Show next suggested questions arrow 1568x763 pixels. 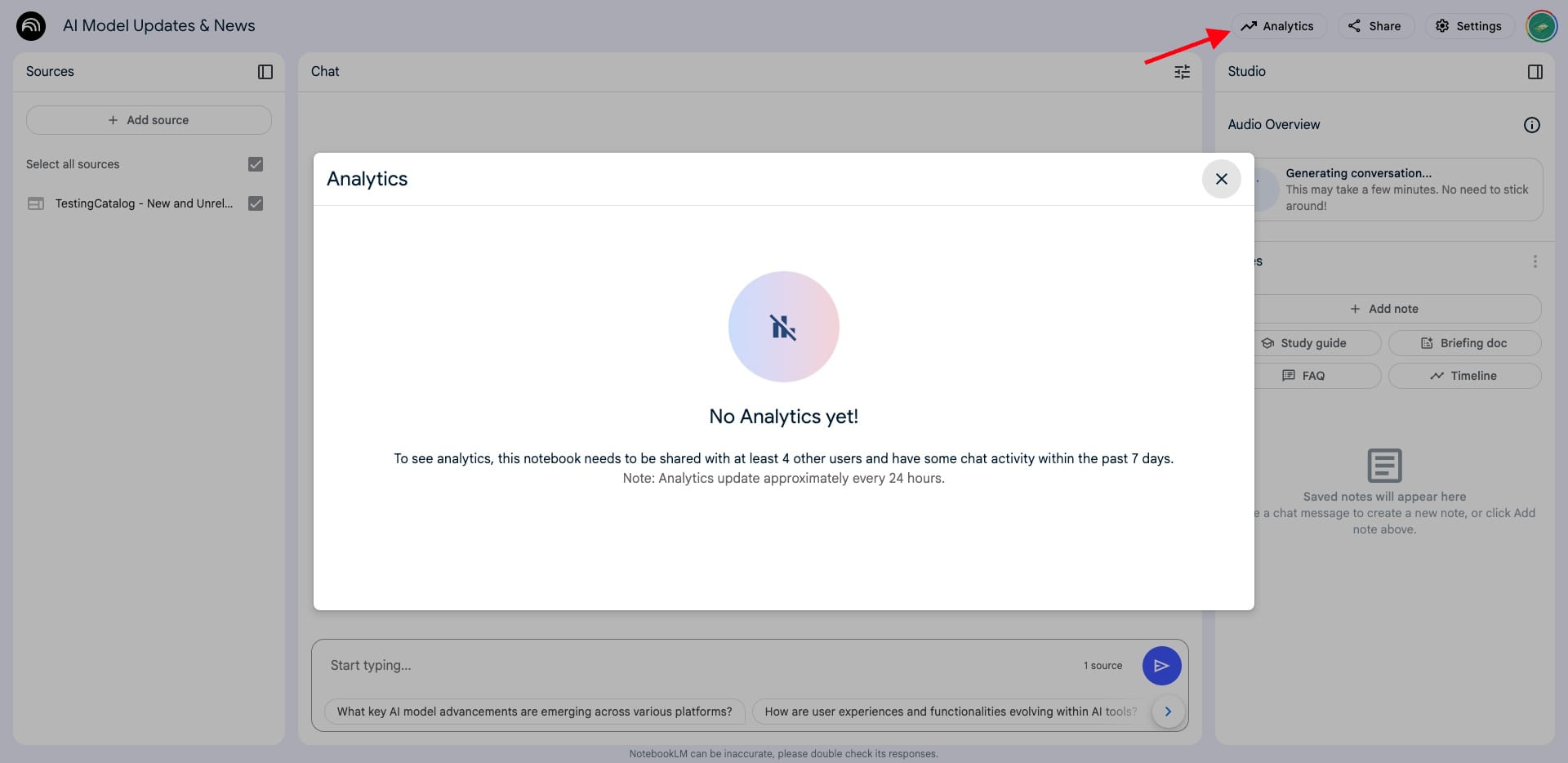(x=1169, y=712)
